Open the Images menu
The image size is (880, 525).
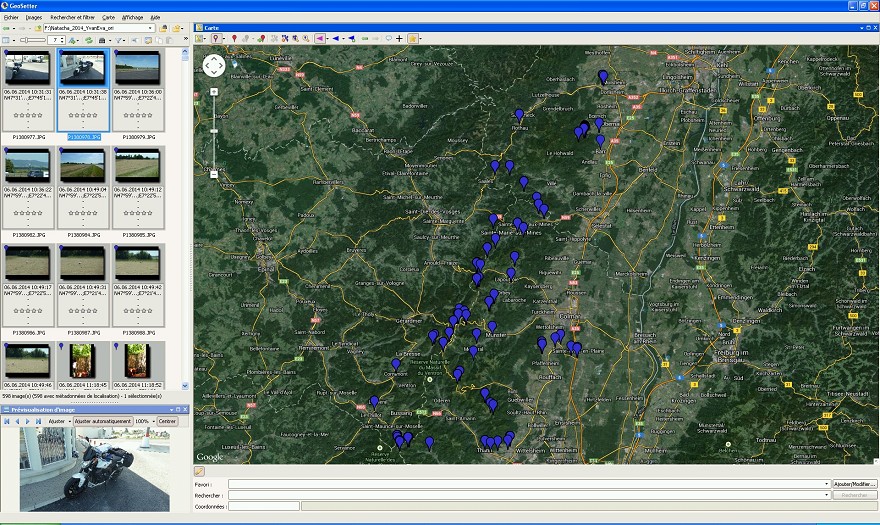[x=34, y=17]
